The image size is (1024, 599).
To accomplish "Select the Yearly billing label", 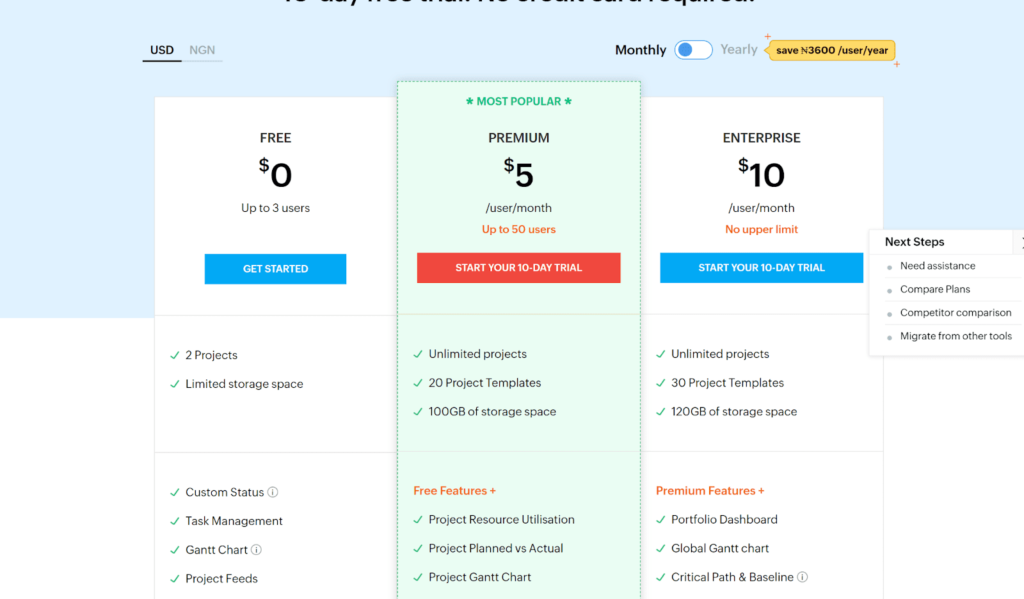I will [x=739, y=50].
